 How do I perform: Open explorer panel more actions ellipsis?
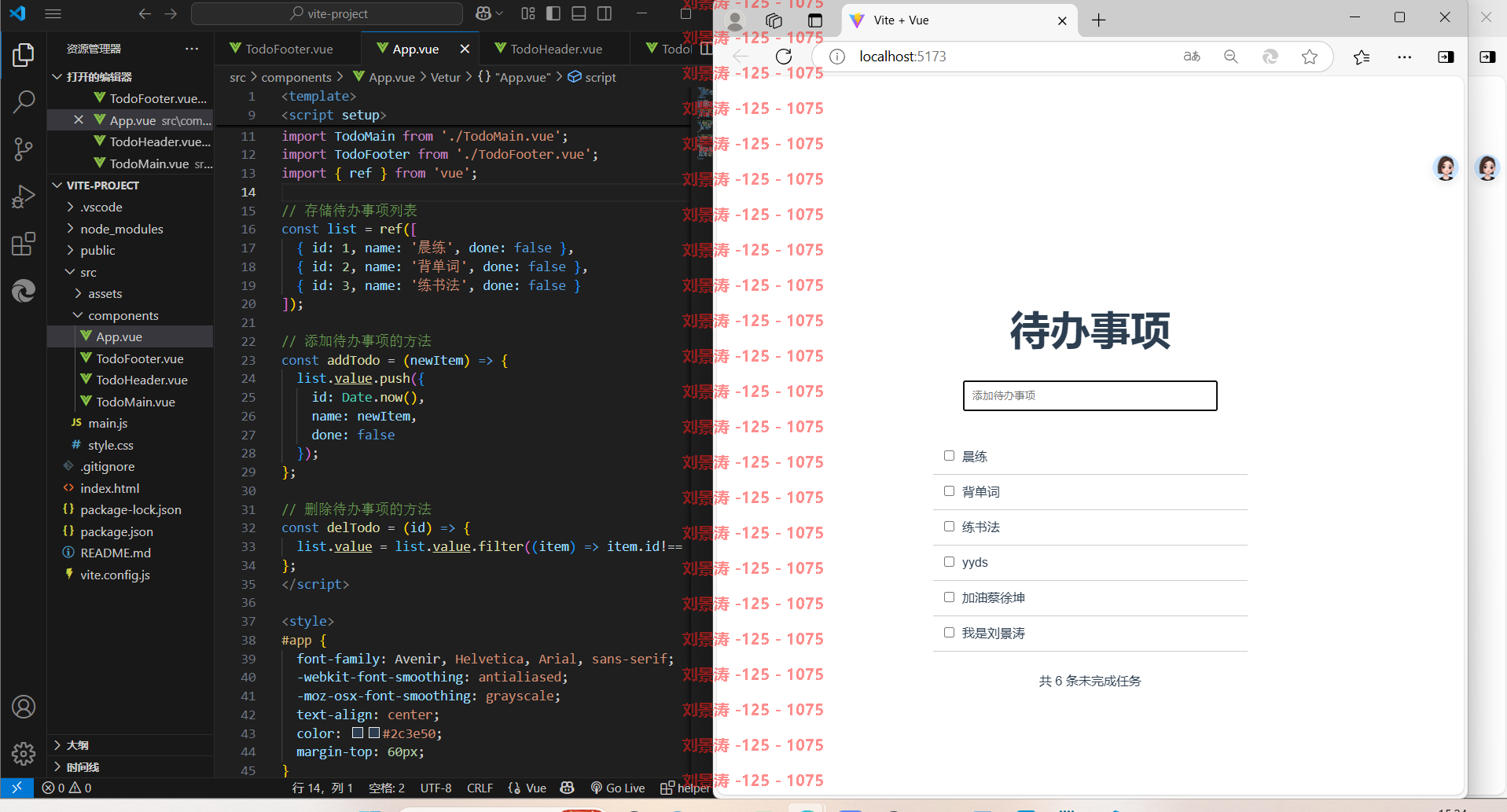pyautogui.click(x=192, y=49)
